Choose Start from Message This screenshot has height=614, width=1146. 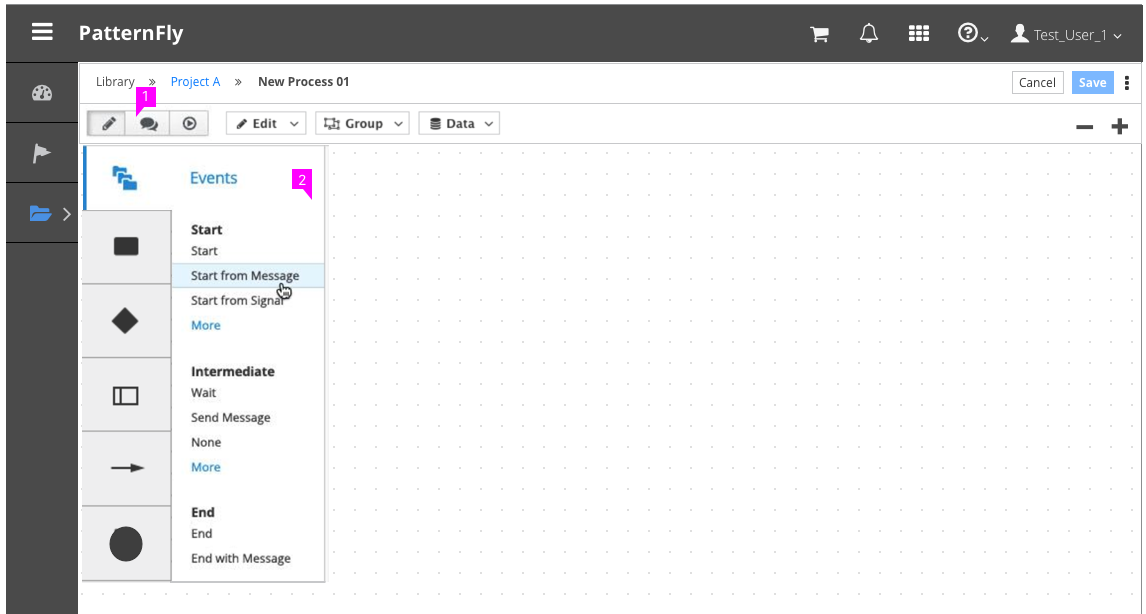click(248, 276)
